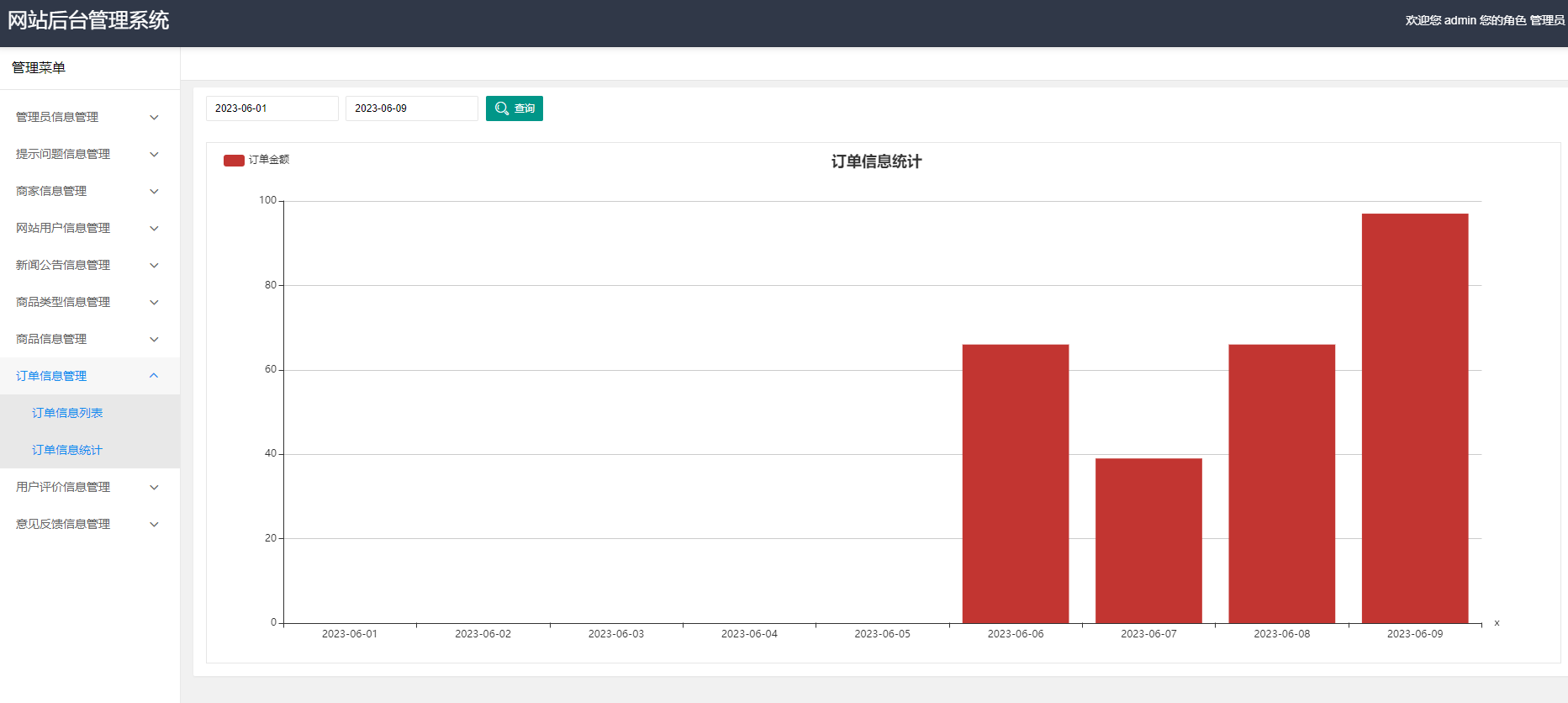
Task: Expand the 意见反馈信息管理 menu
Action: [90, 524]
